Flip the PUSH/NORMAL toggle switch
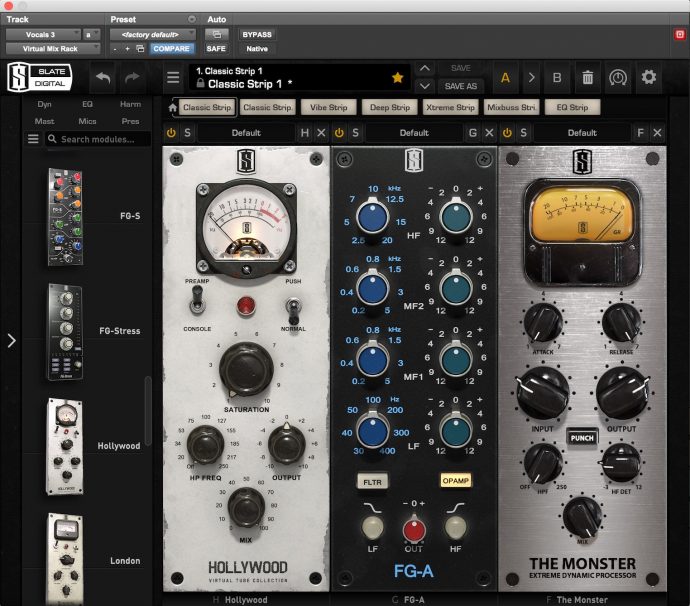This screenshot has height=606, width=690. tap(293, 310)
